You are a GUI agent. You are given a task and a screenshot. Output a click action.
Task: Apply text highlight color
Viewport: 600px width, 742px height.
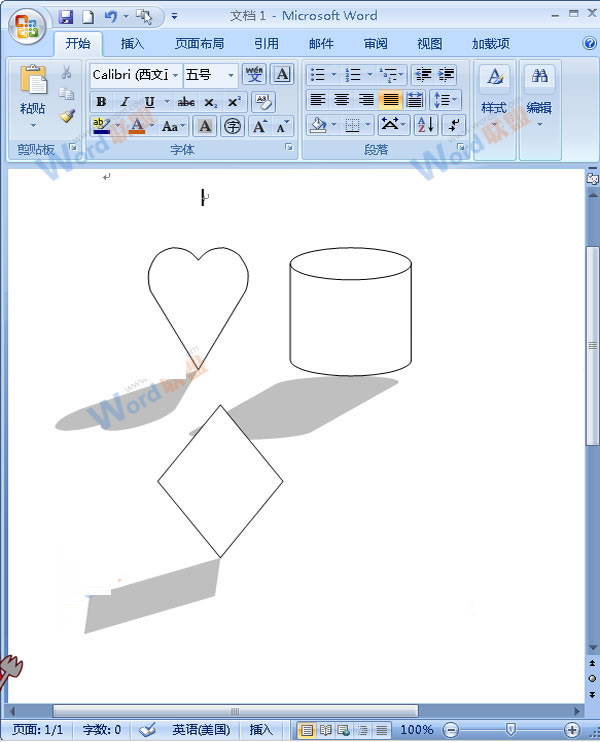coord(101,126)
